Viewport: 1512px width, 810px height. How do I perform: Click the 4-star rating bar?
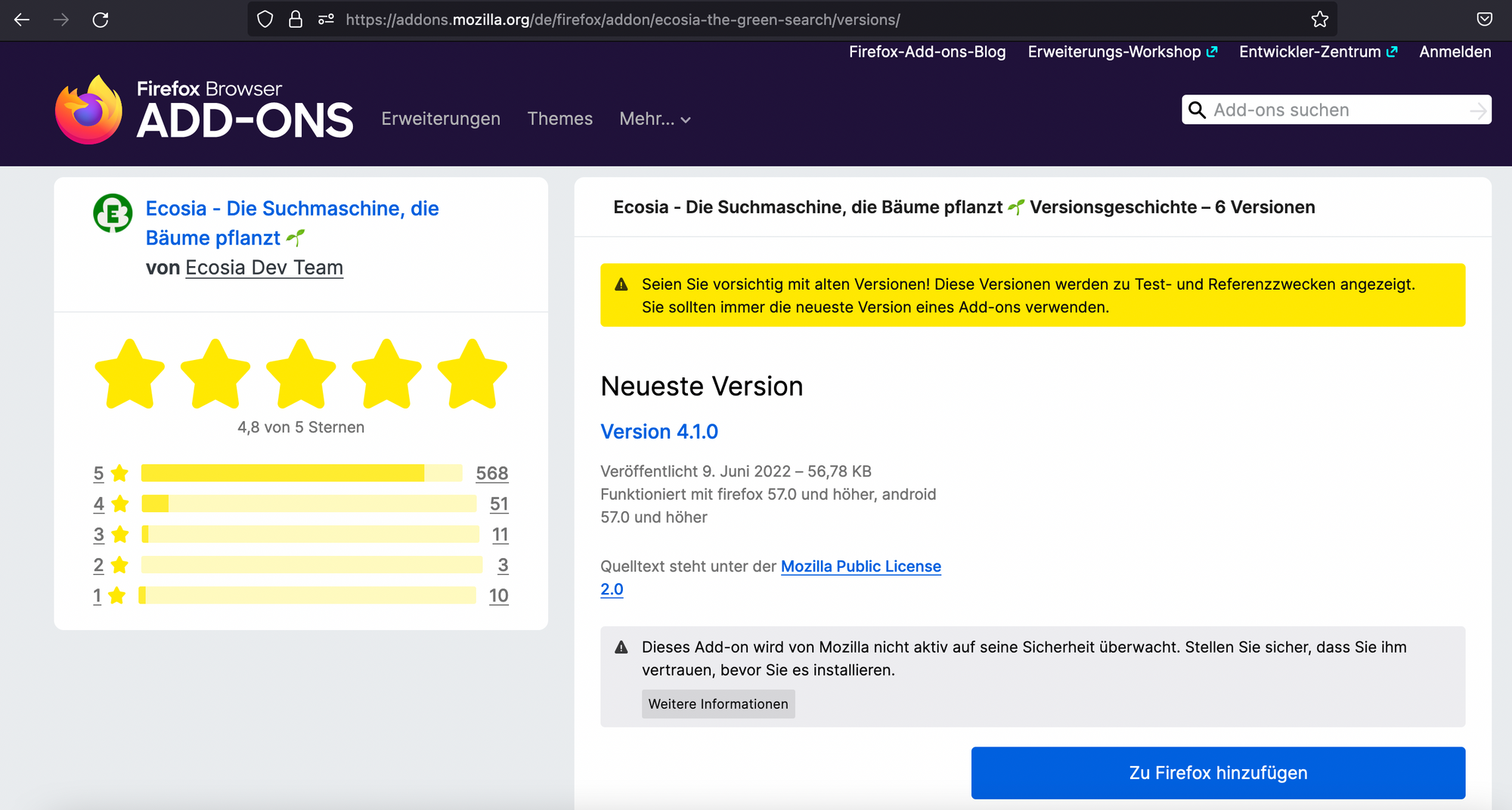[x=309, y=504]
